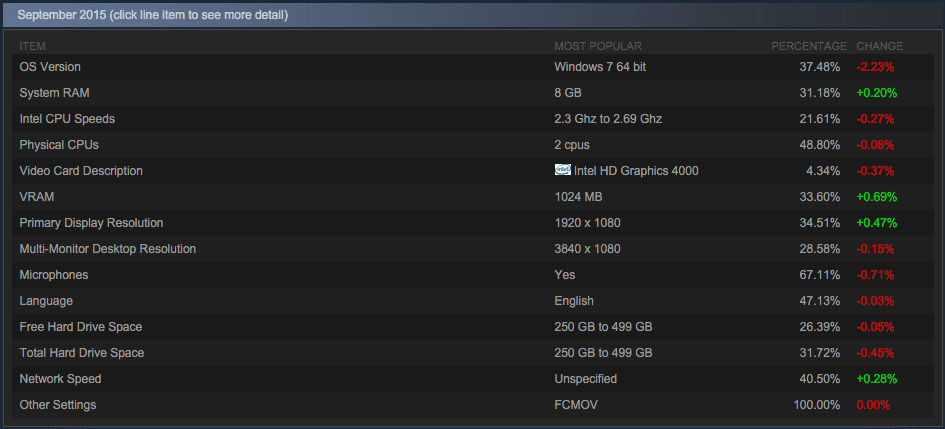Viewport: 945px width, 429px height.
Task: Click the Total Hard Drive Space item
Action: 82,353
